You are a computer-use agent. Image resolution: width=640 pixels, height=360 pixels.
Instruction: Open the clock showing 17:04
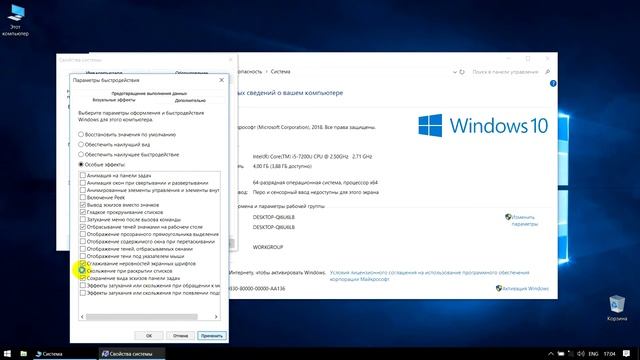(x=609, y=353)
